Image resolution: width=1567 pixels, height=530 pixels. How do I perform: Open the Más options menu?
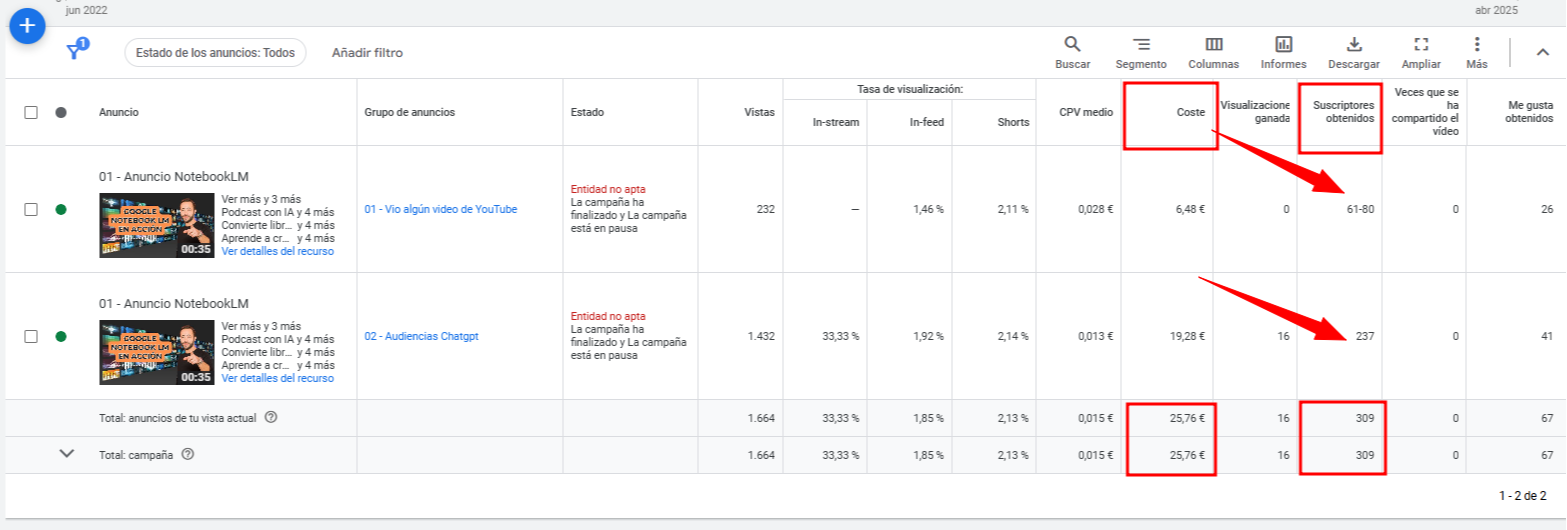(1477, 45)
